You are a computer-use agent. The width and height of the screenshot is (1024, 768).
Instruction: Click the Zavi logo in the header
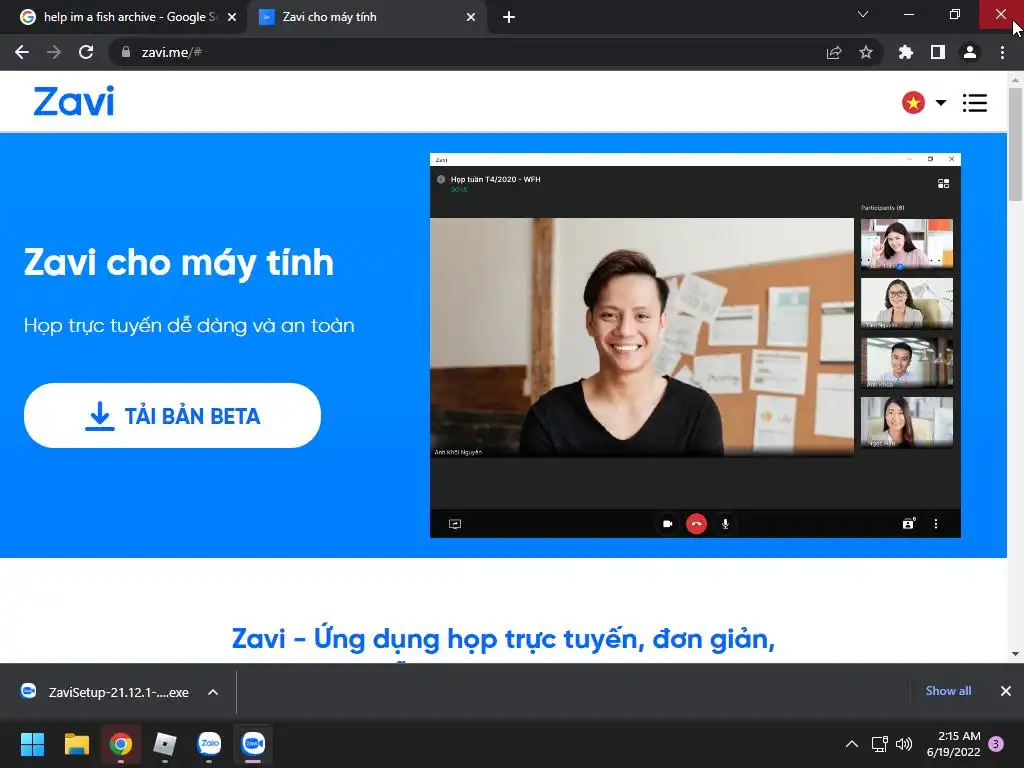pyautogui.click(x=74, y=101)
